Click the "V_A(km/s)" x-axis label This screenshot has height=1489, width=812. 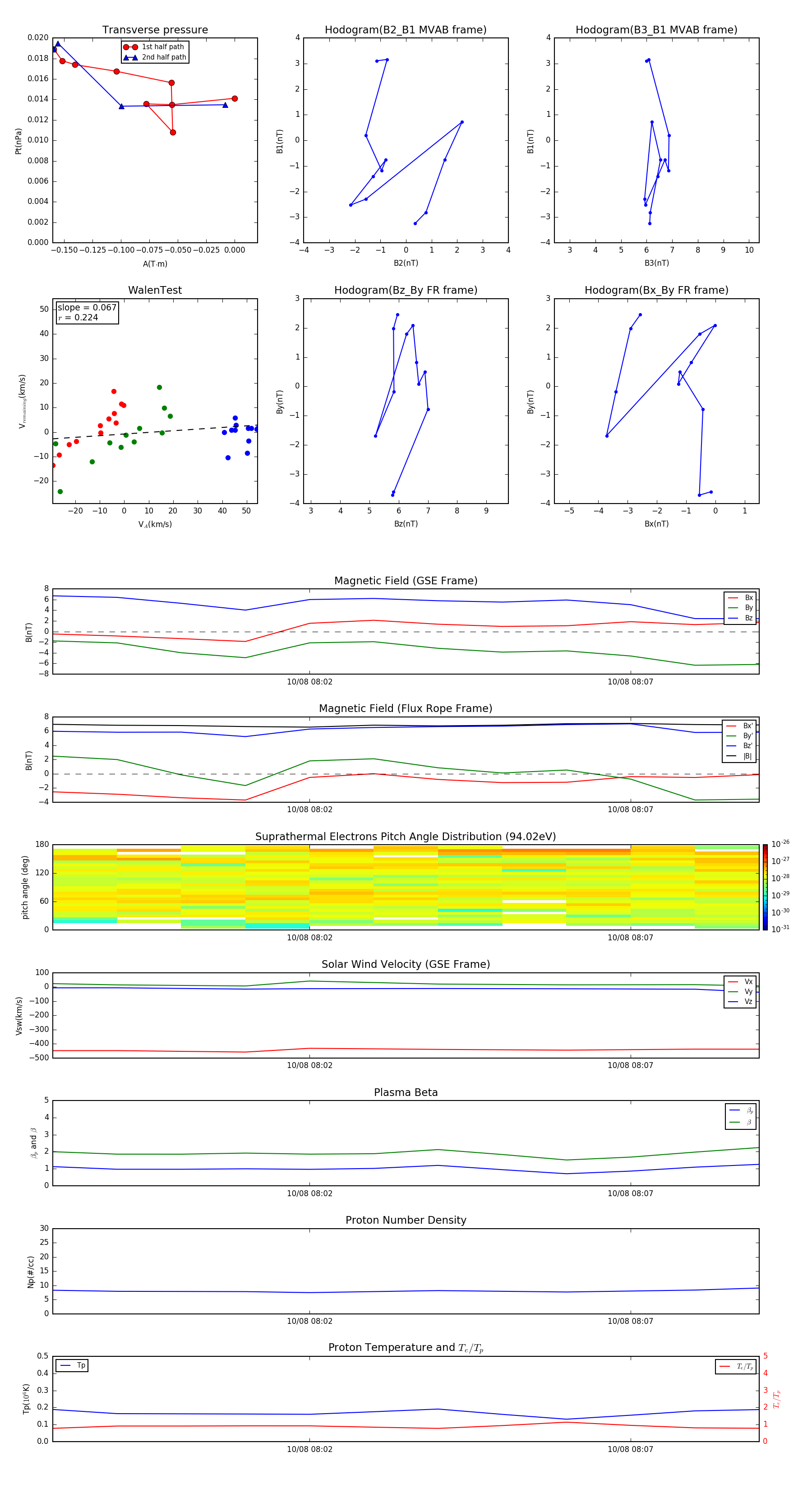[x=155, y=524]
